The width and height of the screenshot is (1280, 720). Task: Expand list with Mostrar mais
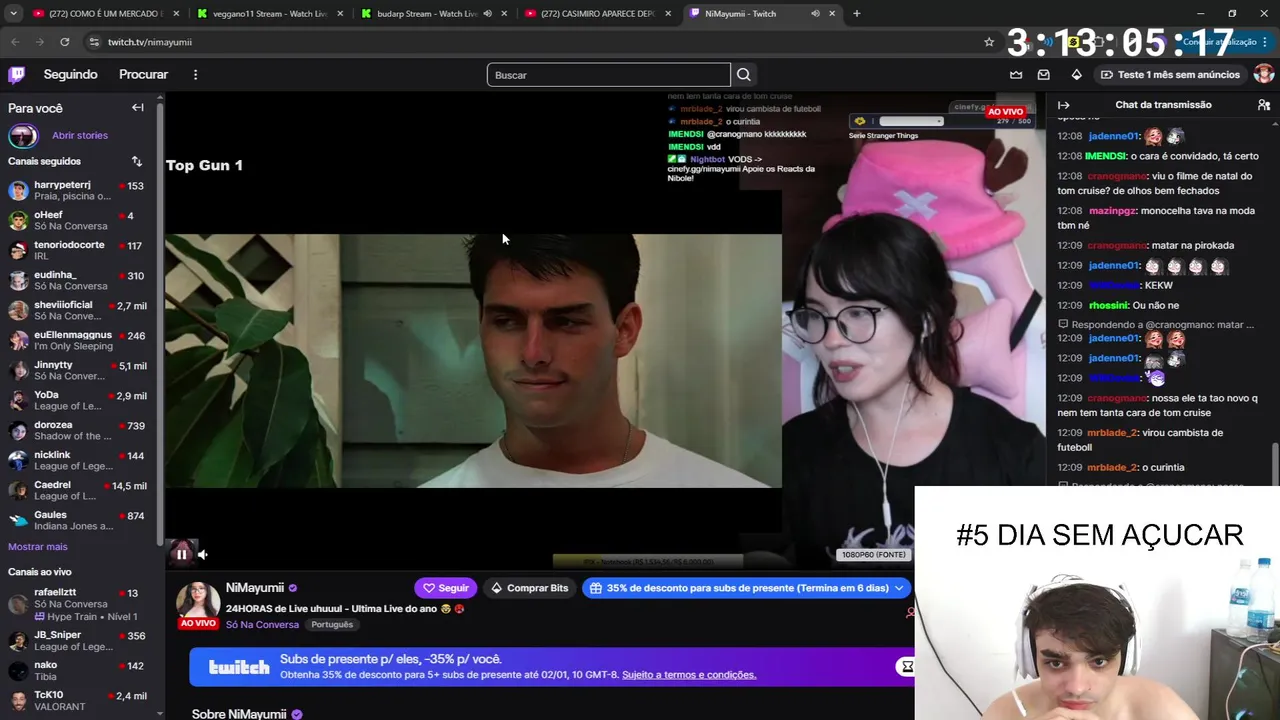38,547
